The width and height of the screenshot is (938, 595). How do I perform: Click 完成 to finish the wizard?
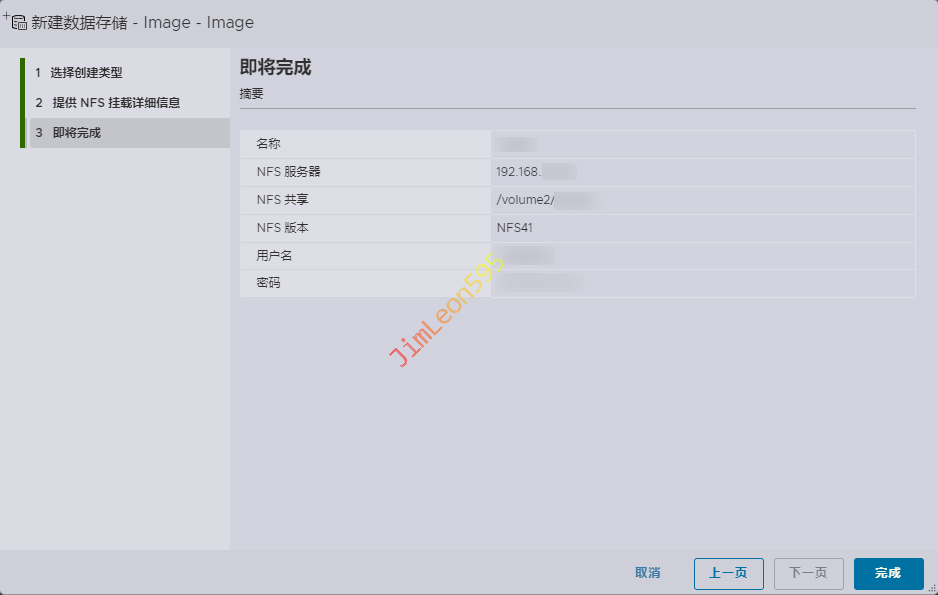coord(888,573)
